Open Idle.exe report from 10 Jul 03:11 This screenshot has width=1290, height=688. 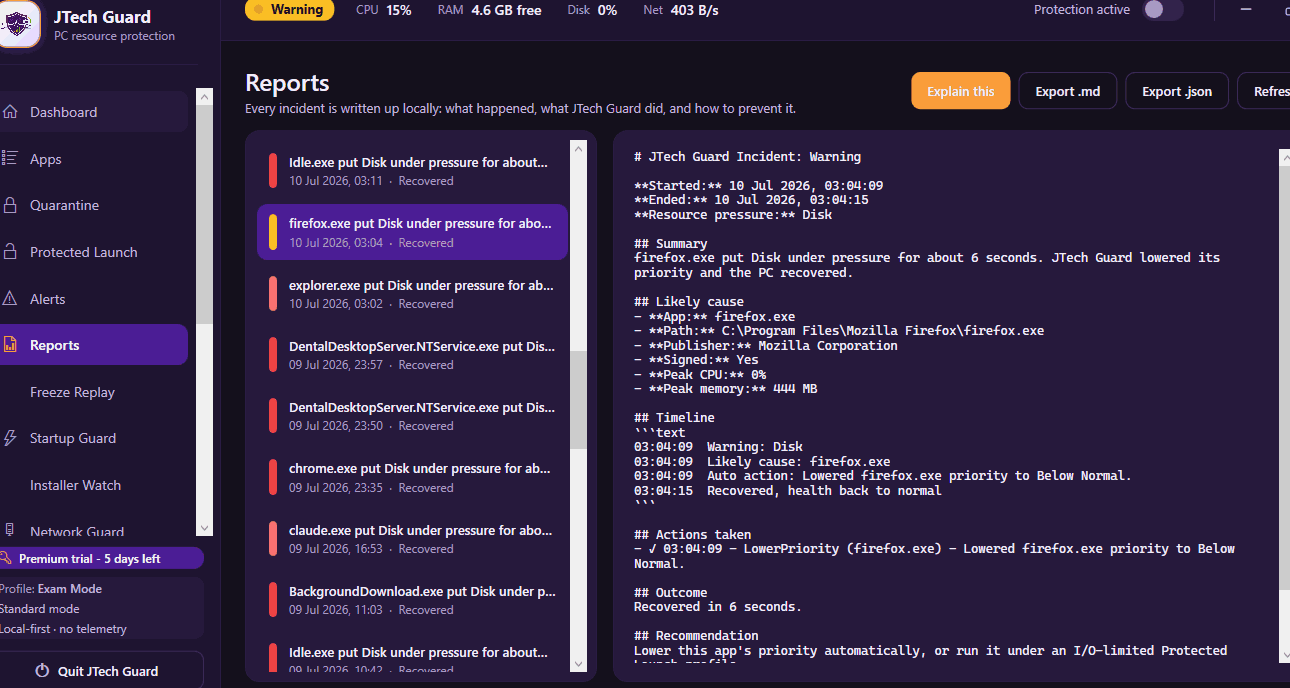click(412, 170)
